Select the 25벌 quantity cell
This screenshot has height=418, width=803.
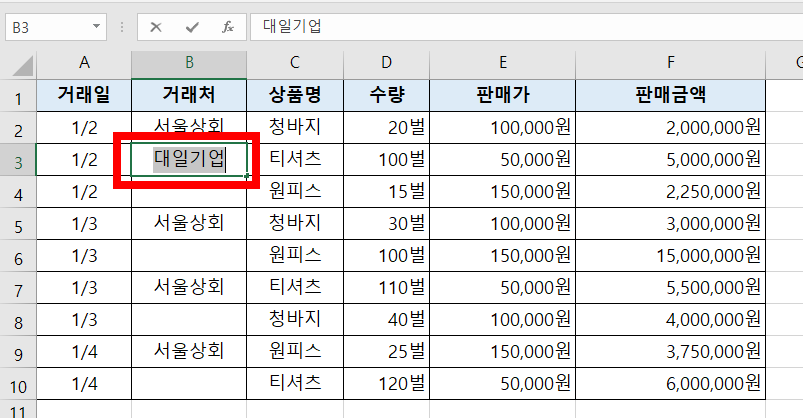tap(387, 351)
